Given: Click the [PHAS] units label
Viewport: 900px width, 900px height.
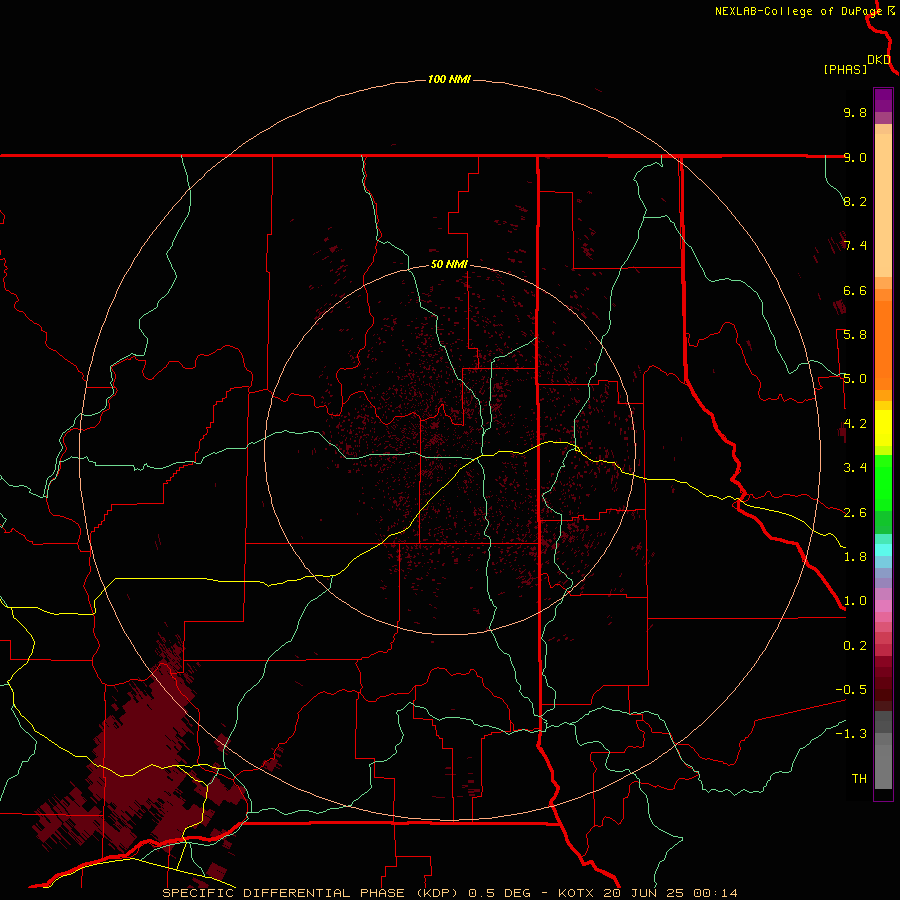Looking at the screenshot, I should pyautogui.click(x=845, y=69).
